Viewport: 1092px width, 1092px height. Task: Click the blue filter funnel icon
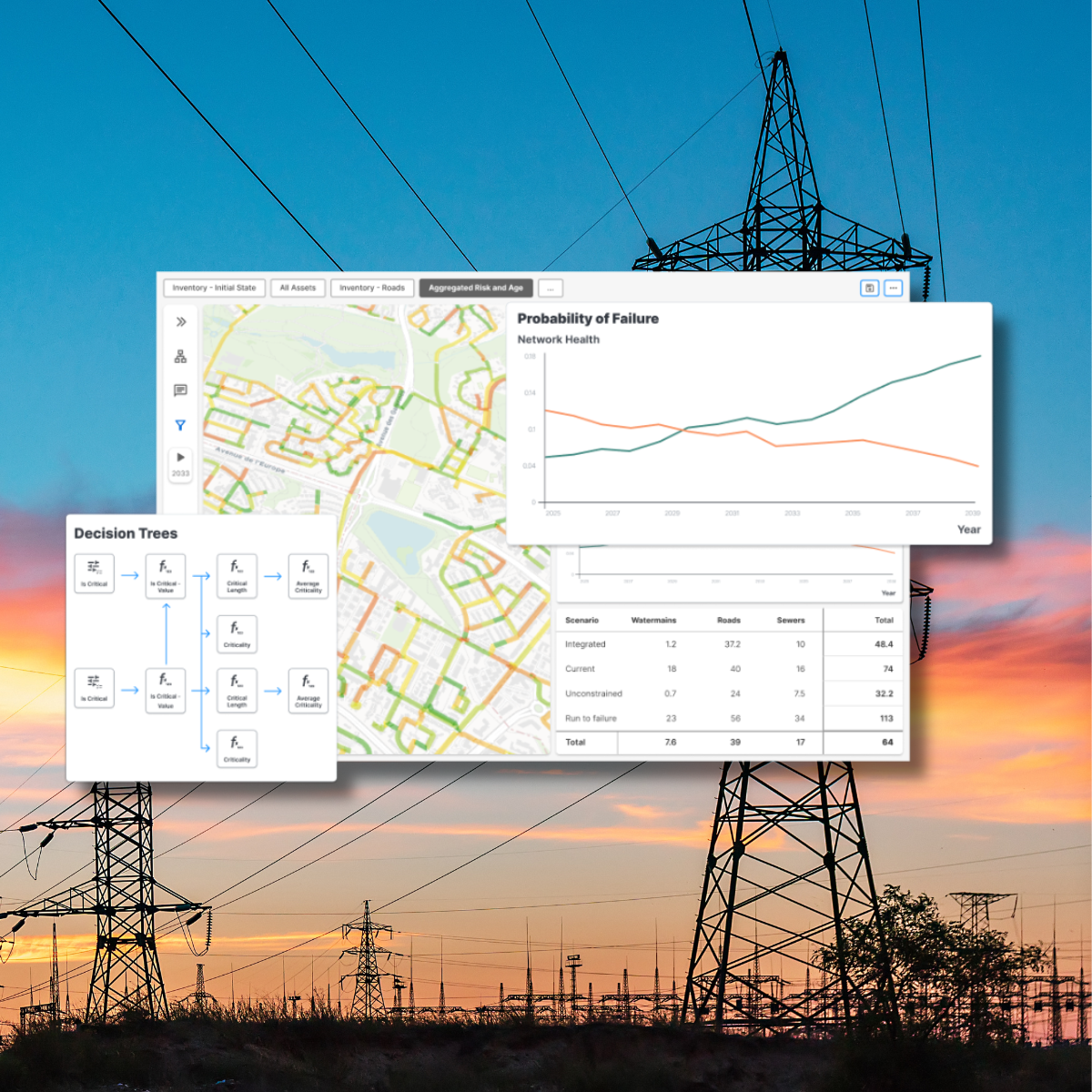[x=180, y=425]
